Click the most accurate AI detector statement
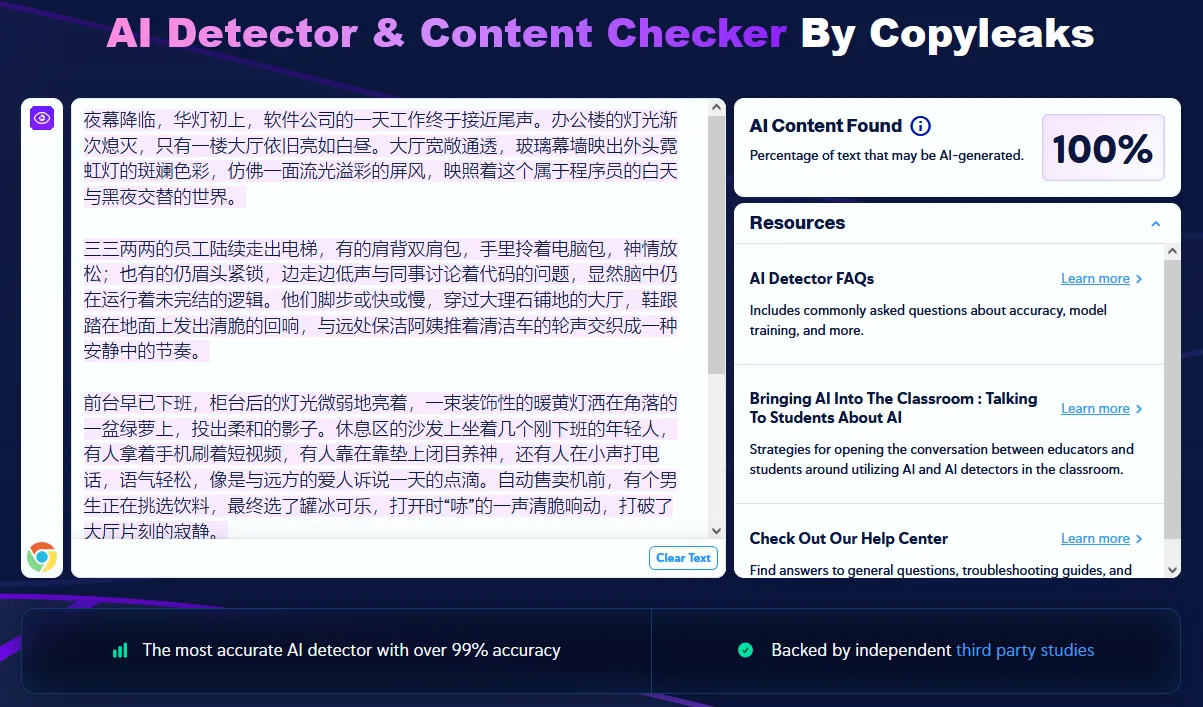Image resolution: width=1203 pixels, height=707 pixels. [x=351, y=650]
